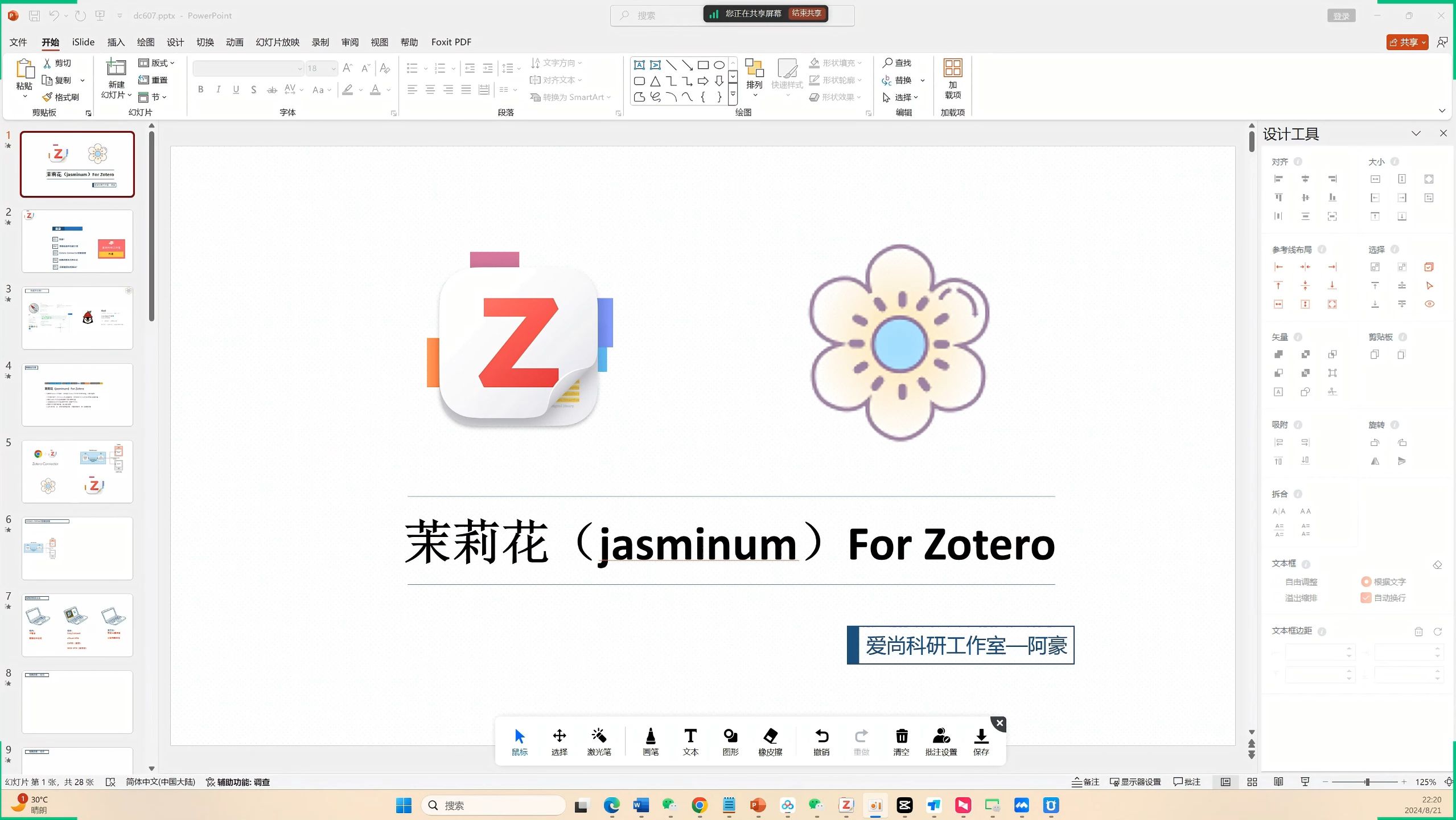Click 格式刷 format painter
Screen dimensions: 1456x820
tap(61, 97)
